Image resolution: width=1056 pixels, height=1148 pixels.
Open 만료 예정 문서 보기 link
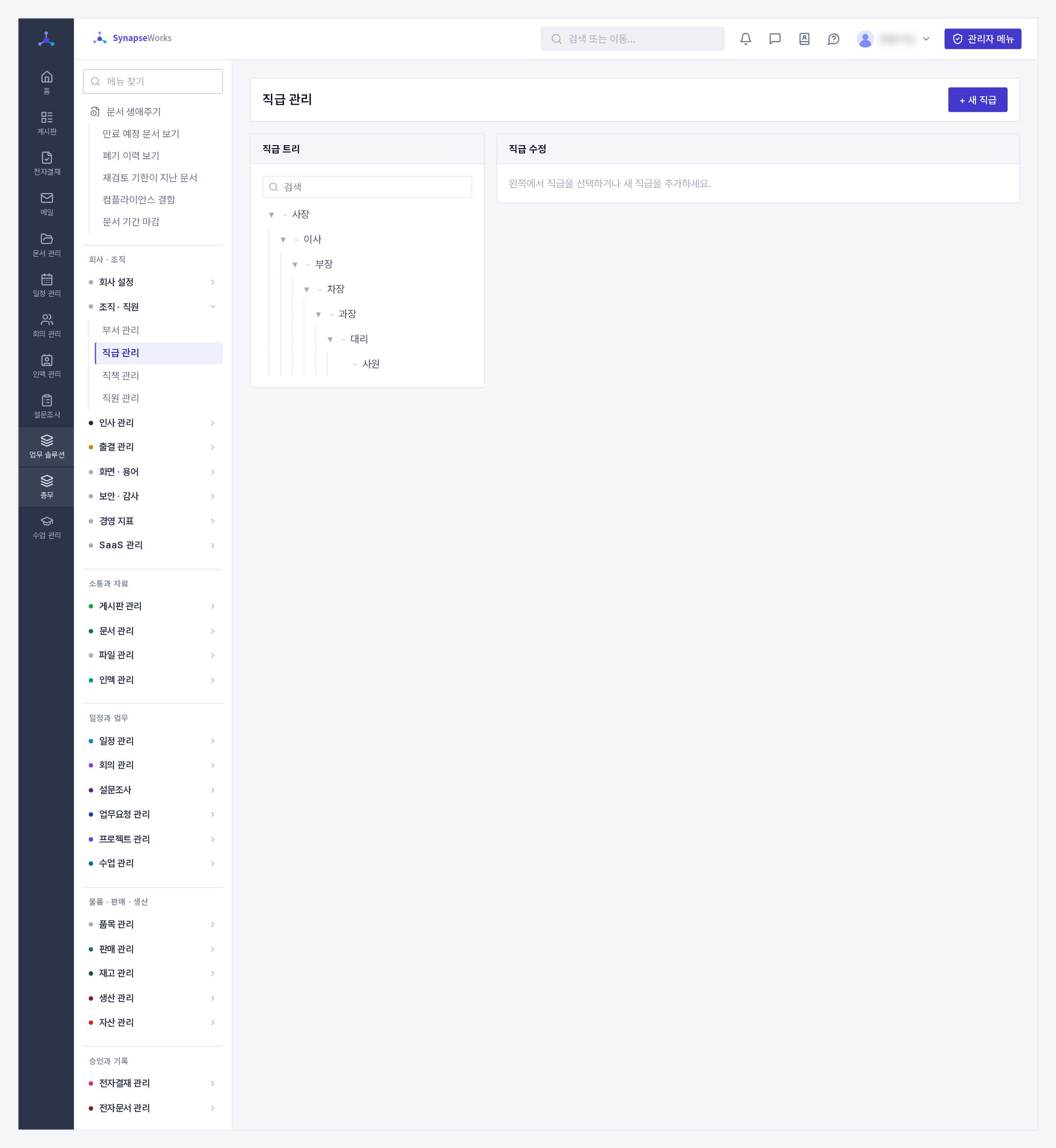pos(141,133)
